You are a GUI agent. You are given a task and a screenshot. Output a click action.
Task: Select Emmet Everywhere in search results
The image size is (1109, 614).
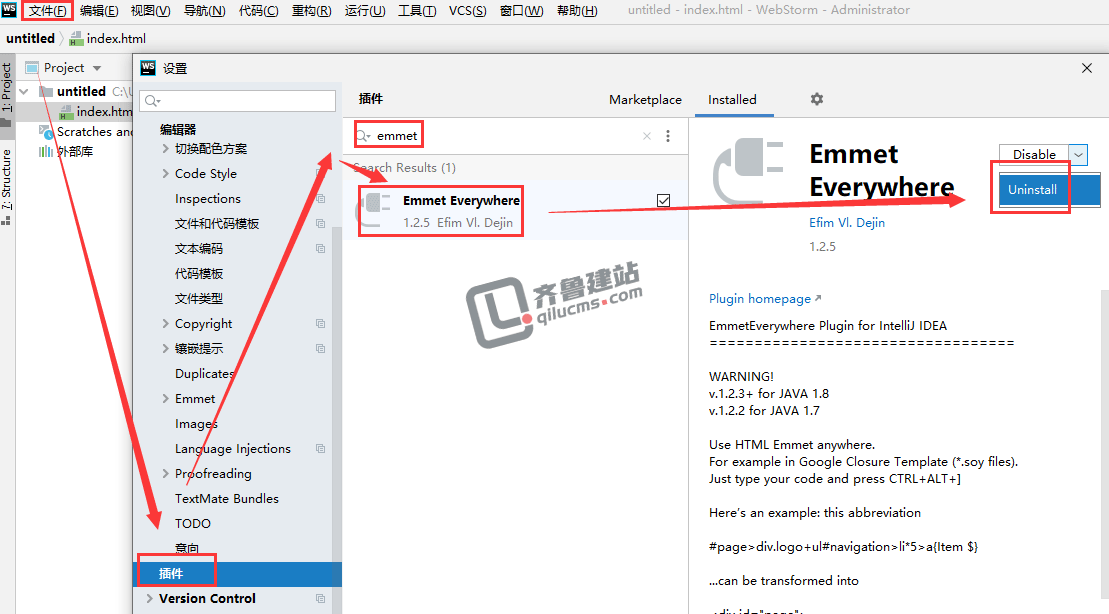pyautogui.click(x=516, y=210)
